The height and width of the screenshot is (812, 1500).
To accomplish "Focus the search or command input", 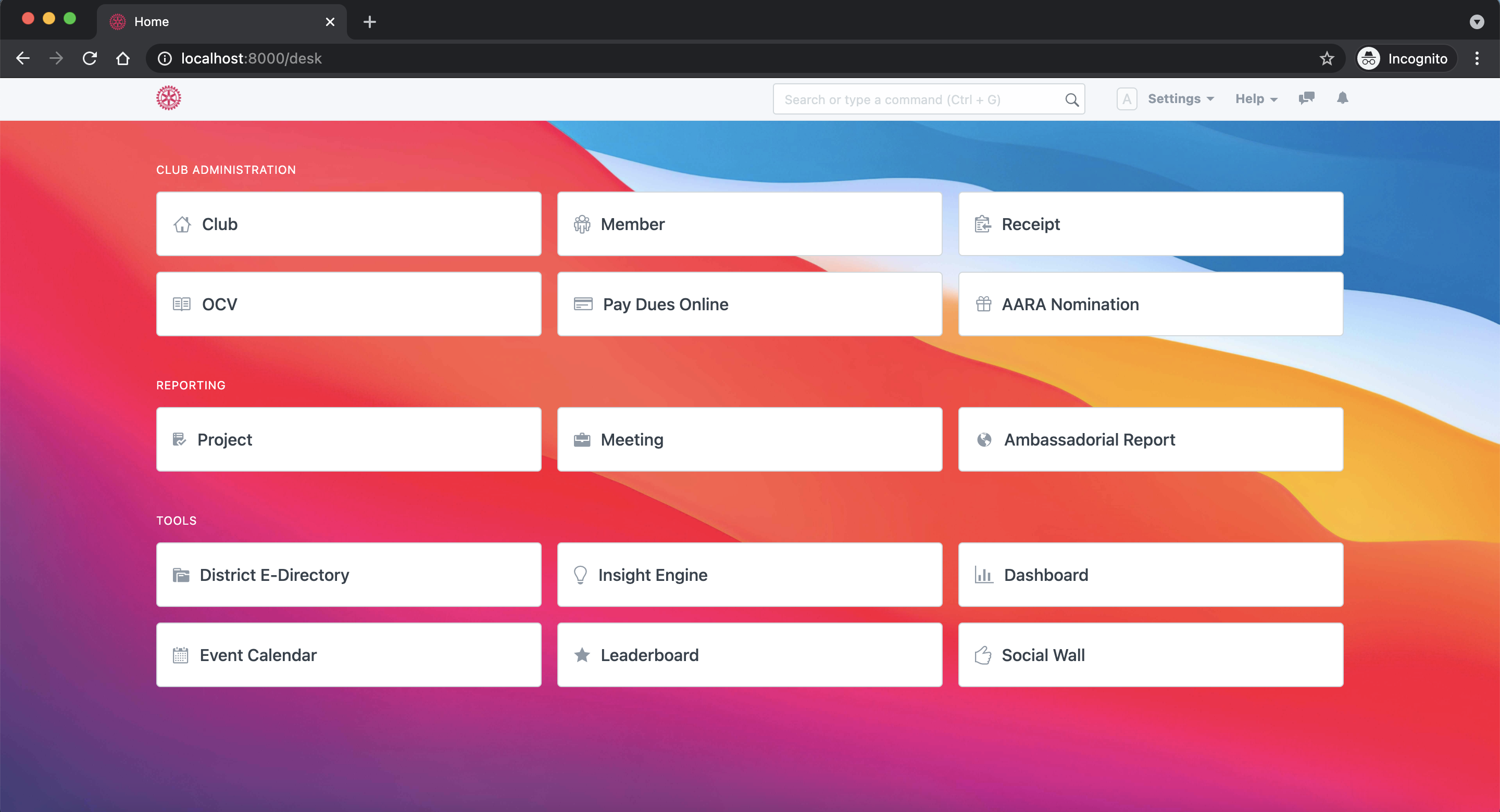I will click(920, 99).
